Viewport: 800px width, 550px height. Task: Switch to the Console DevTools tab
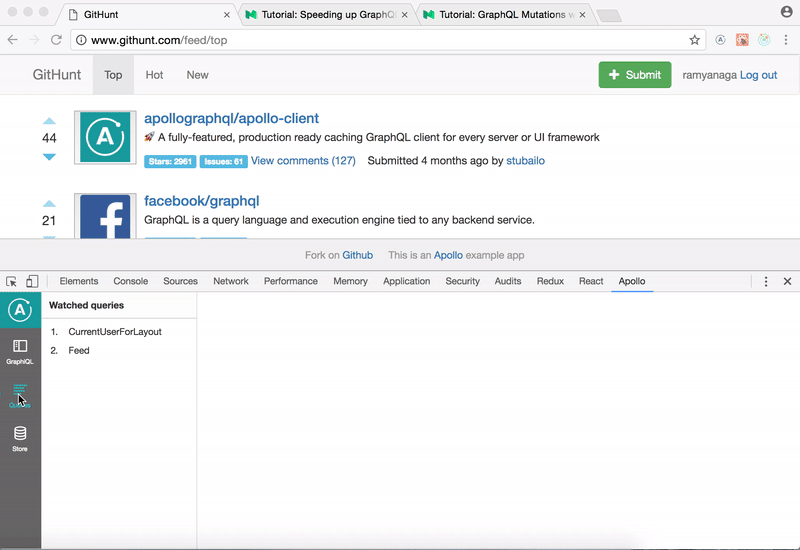(x=131, y=281)
